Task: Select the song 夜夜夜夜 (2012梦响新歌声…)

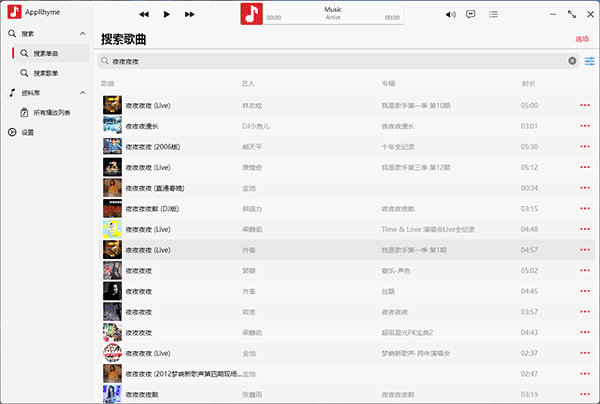Action: 184,374
